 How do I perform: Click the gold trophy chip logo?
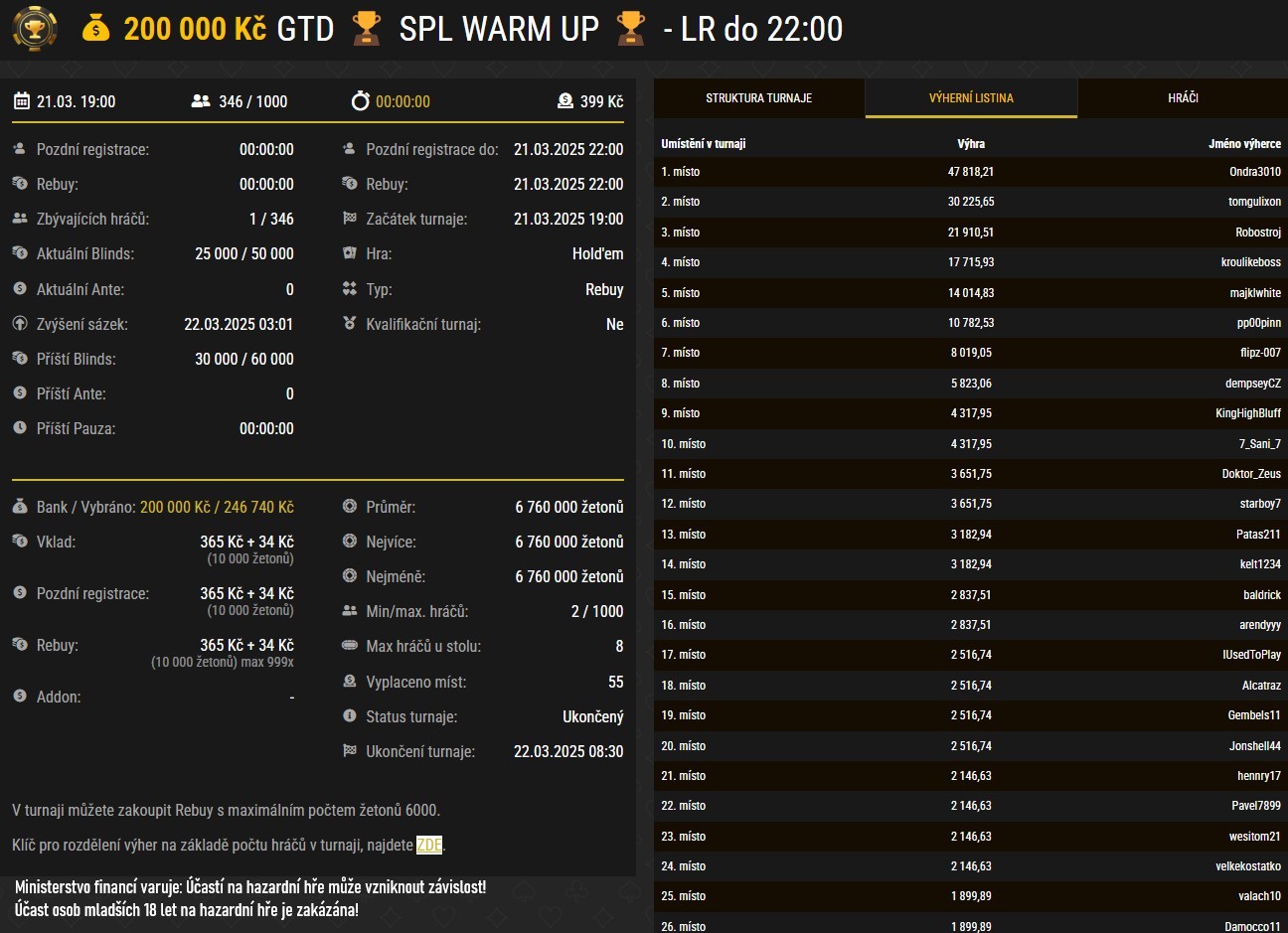coord(35,29)
